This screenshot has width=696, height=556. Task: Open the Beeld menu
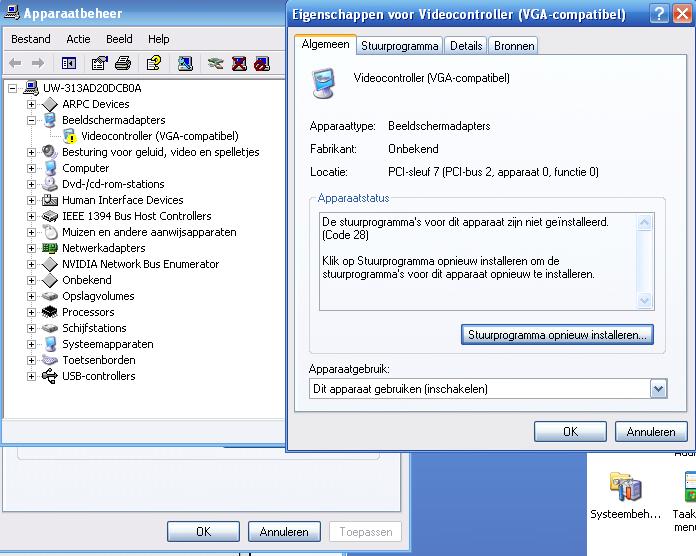[x=119, y=39]
